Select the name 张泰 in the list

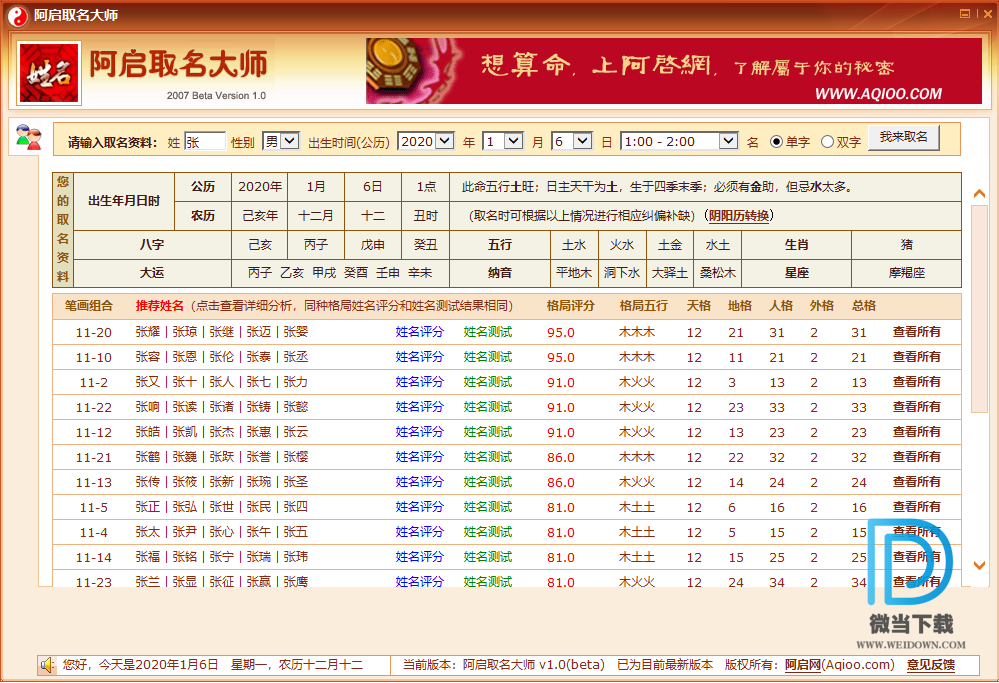click(x=259, y=357)
